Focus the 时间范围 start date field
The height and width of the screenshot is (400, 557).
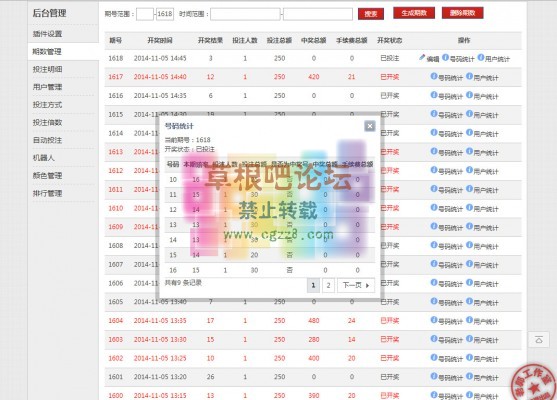coord(245,14)
